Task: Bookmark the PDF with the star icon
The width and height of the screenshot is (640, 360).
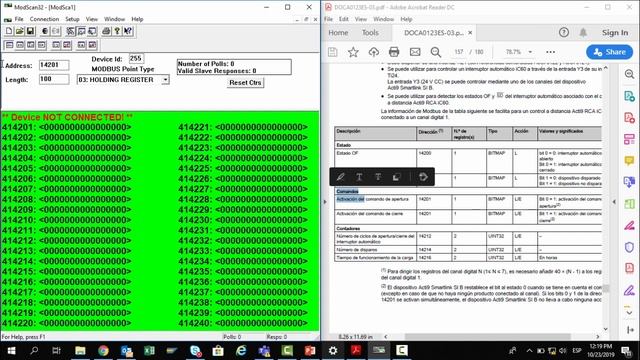Action: 353,52
